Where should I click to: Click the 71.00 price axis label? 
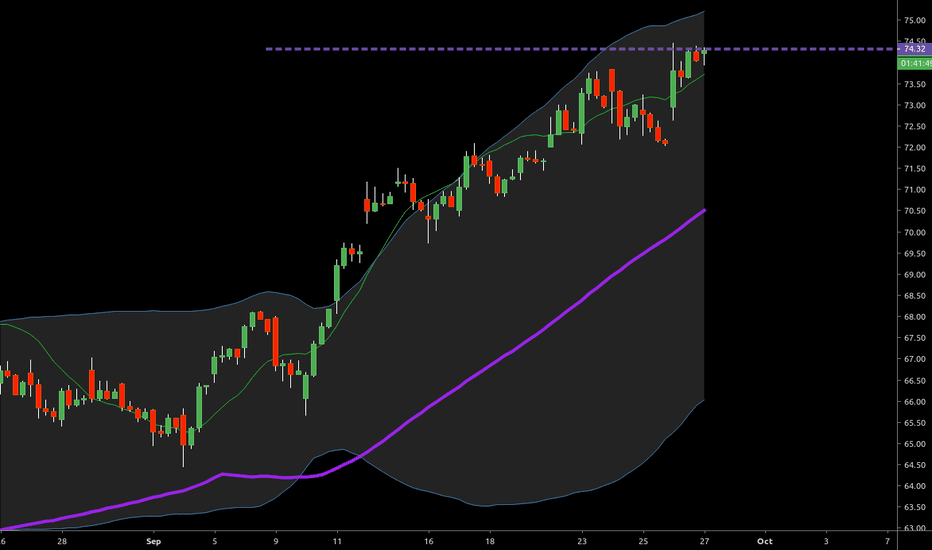914,190
